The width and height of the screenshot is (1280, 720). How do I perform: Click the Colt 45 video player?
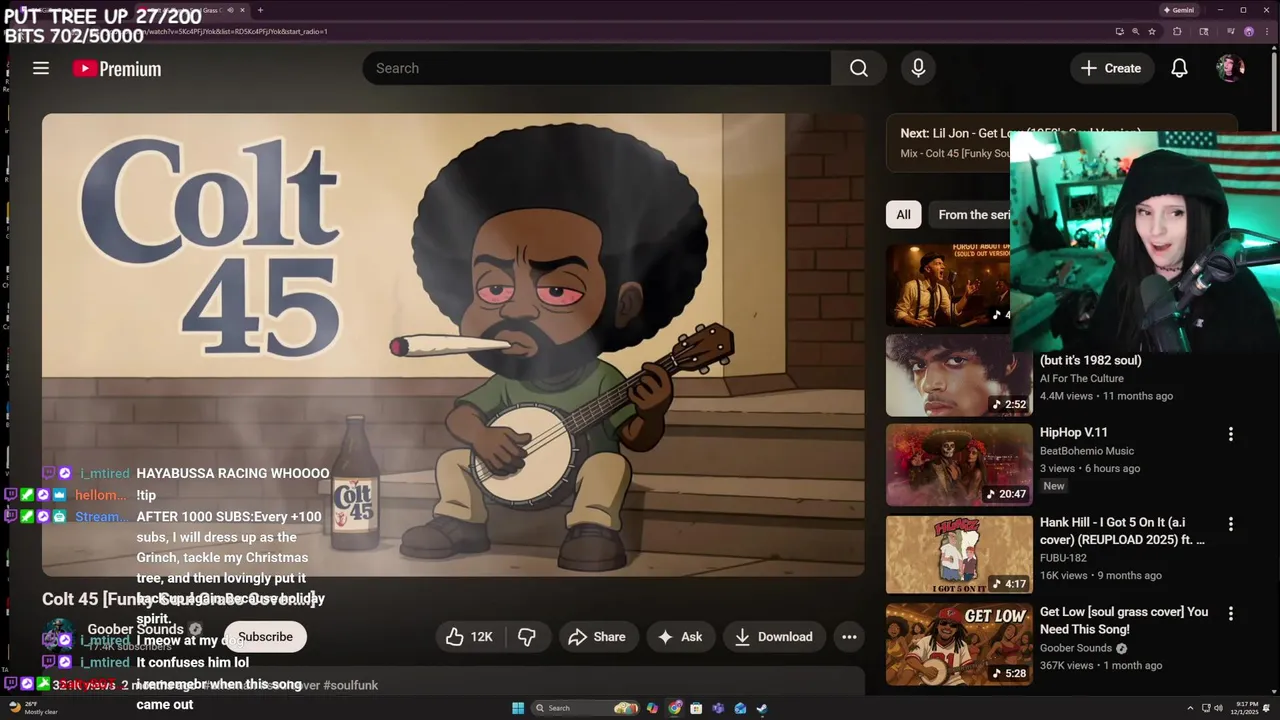[x=453, y=344]
